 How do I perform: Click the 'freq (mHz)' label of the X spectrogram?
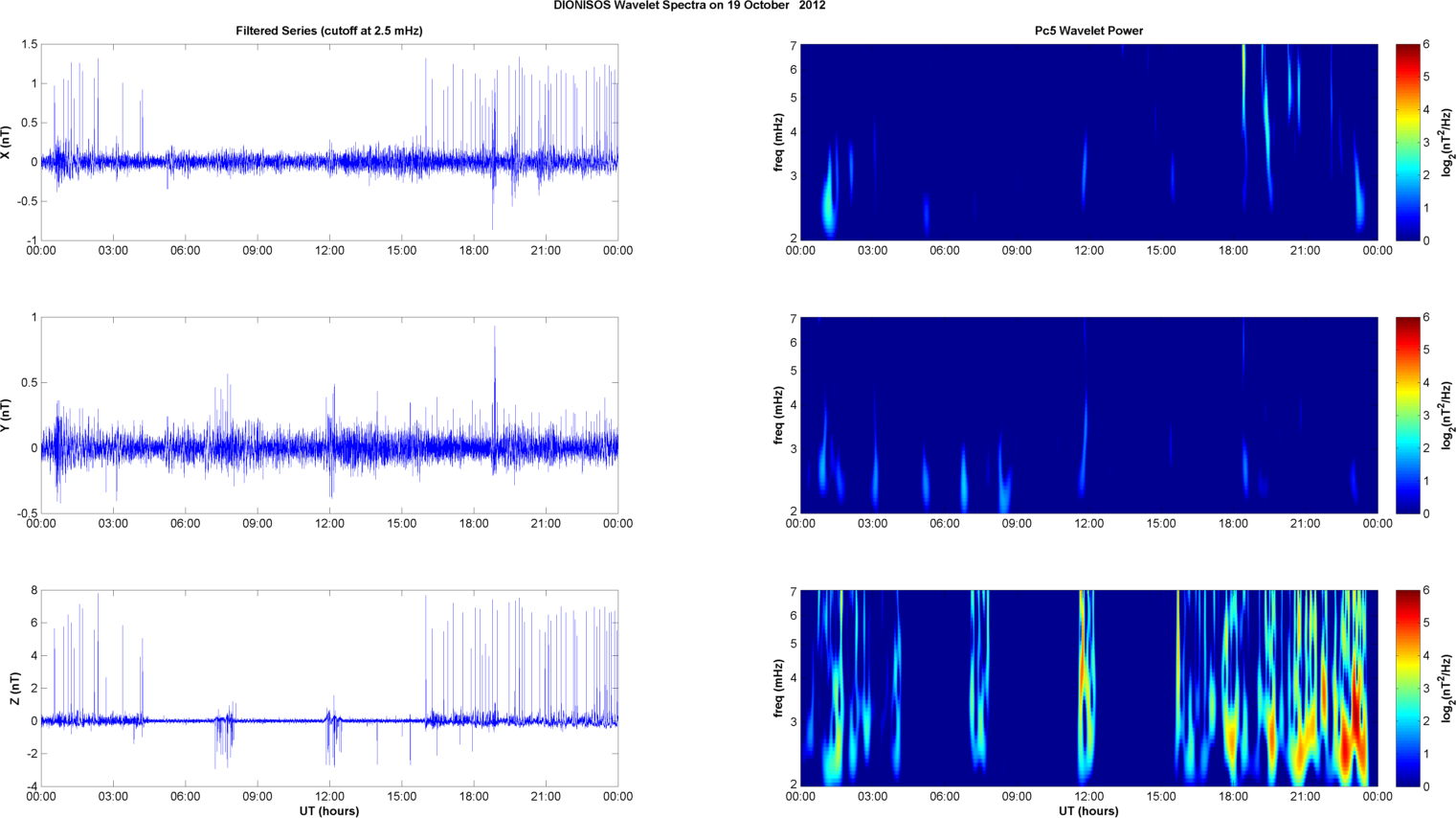779,143
